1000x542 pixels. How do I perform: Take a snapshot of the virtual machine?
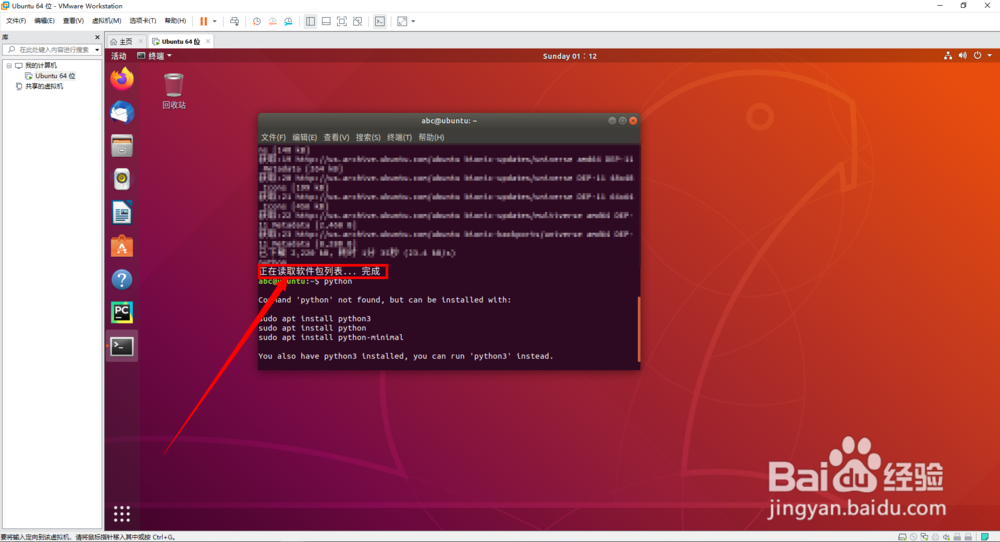click(256, 21)
